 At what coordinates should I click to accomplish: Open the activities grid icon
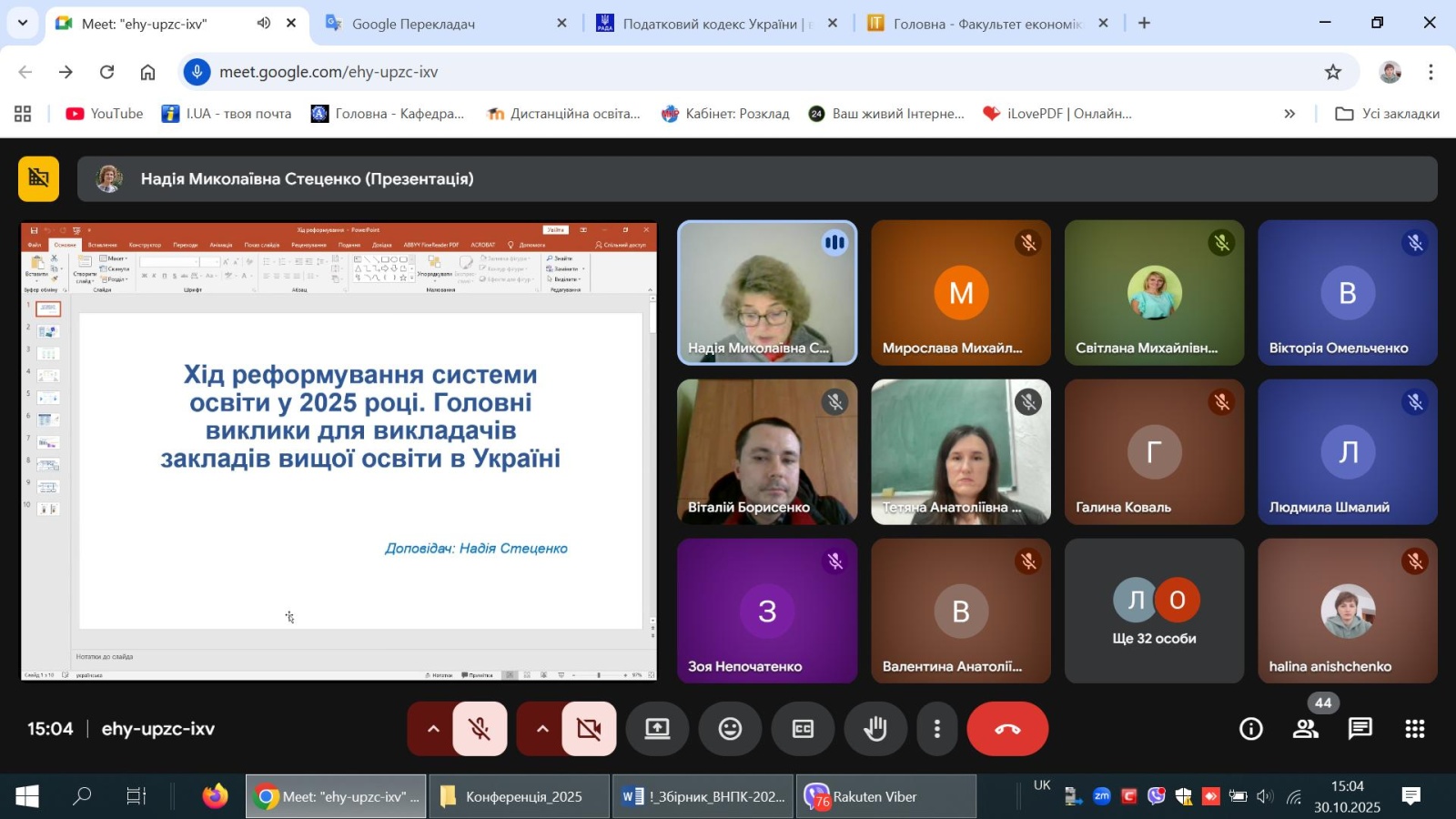1414,729
